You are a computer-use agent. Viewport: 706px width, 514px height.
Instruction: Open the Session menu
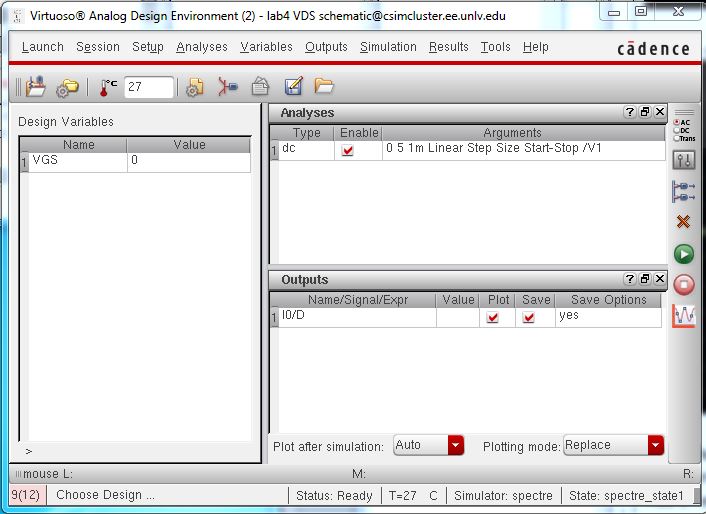[98, 47]
